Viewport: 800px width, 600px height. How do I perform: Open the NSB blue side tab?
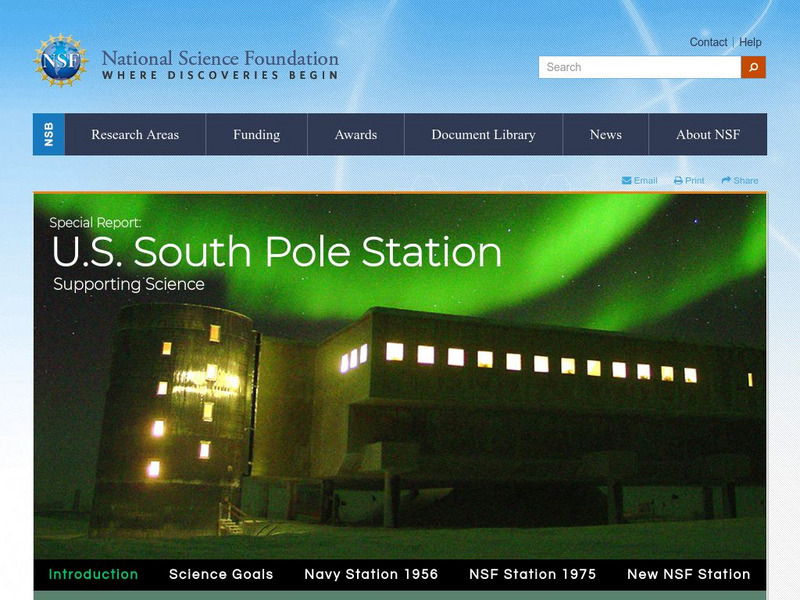[x=49, y=135]
